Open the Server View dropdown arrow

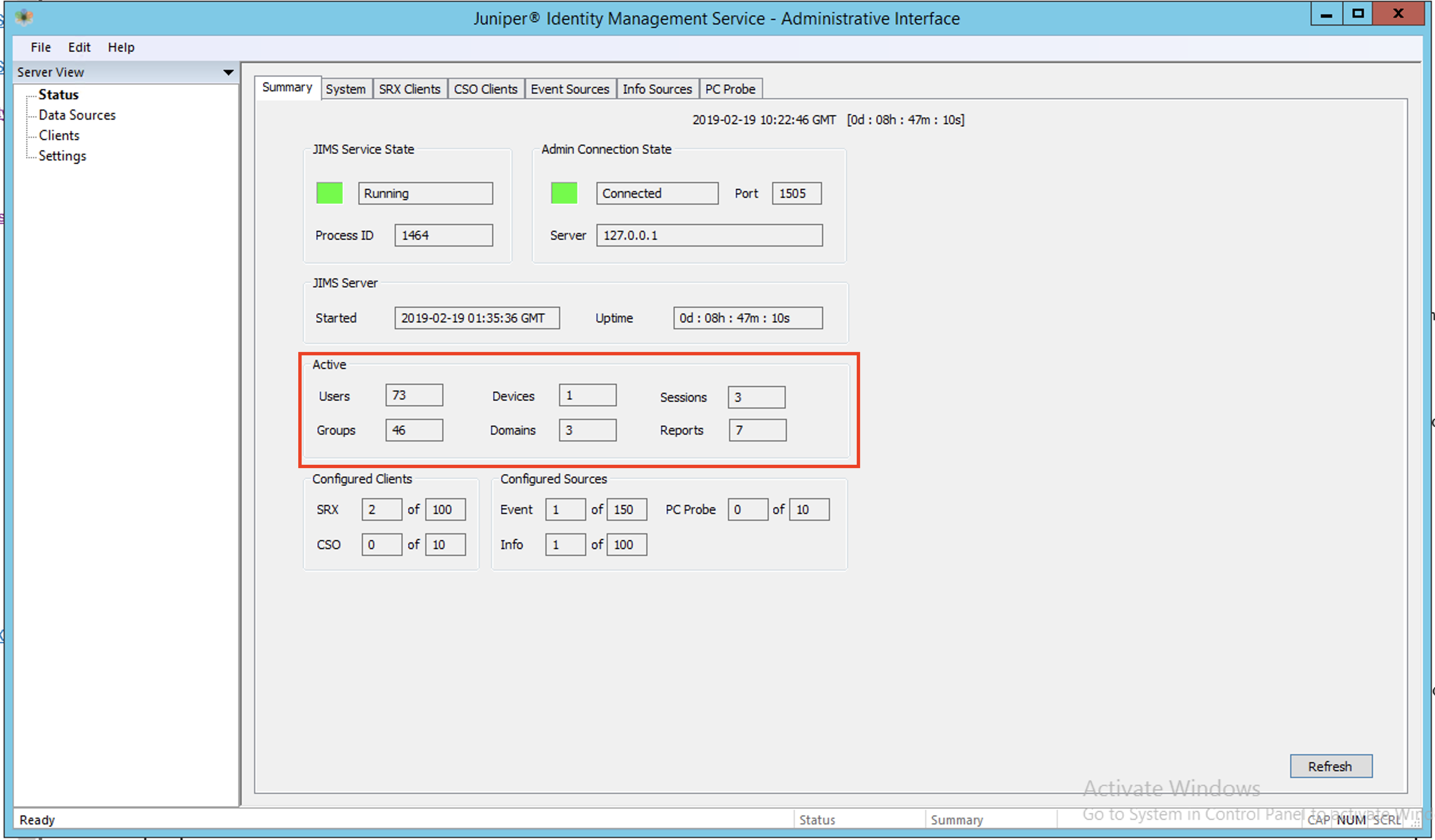(228, 73)
